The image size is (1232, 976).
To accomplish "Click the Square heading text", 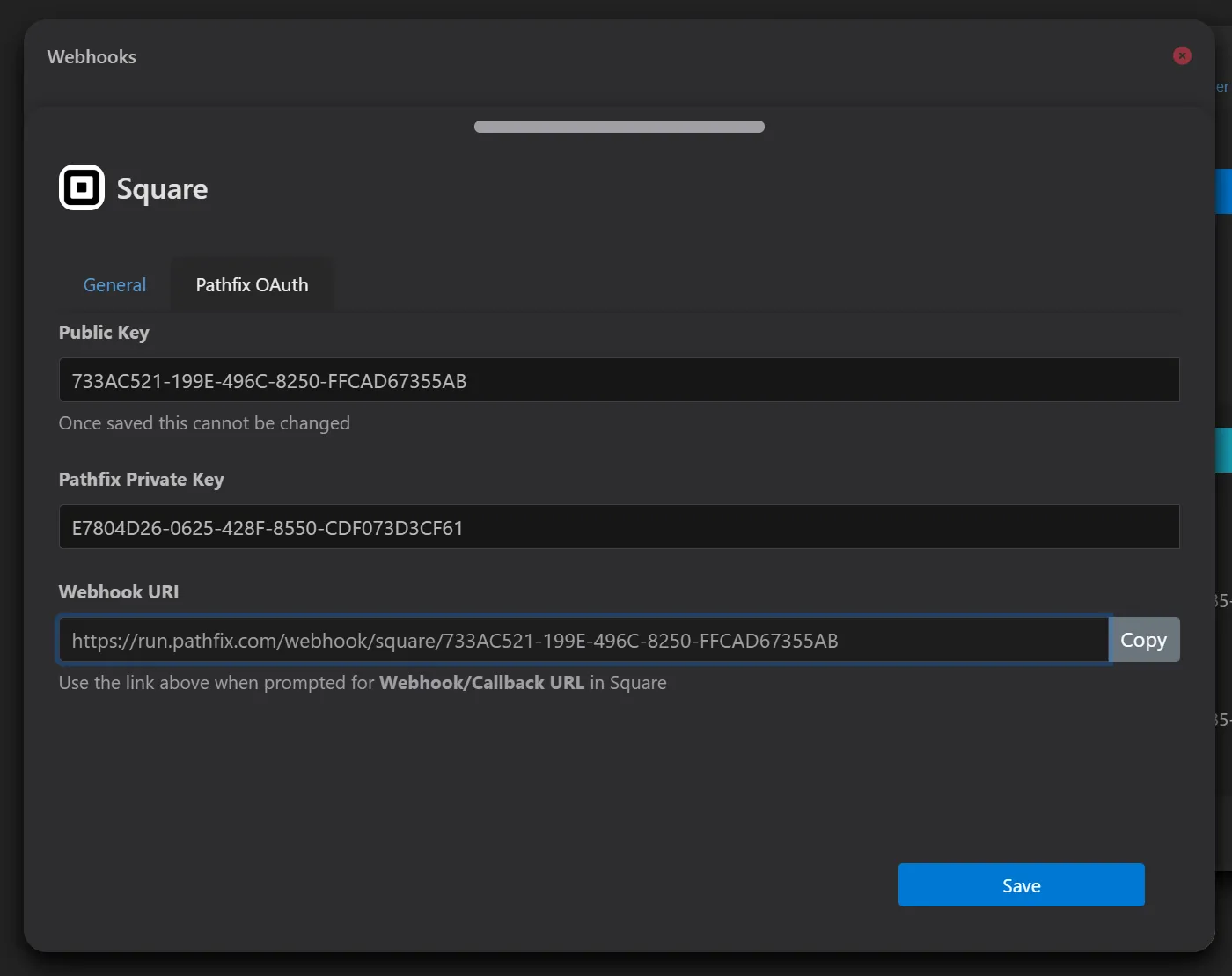I will [x=162, y=189].
